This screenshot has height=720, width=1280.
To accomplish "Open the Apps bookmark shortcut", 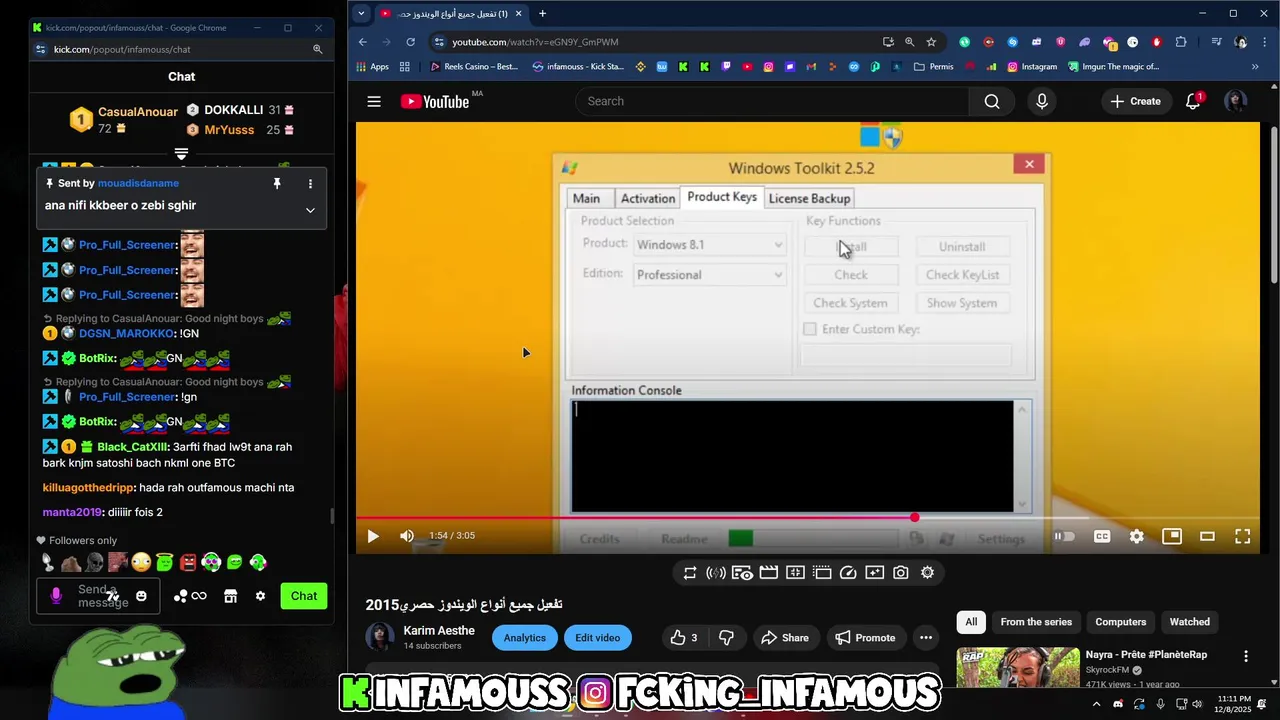I will pos(372,67).
